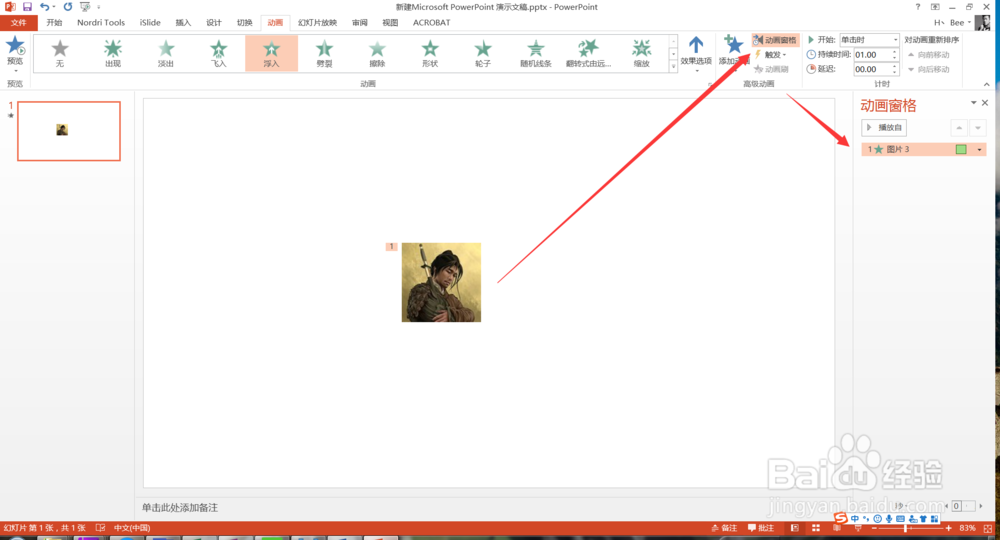Open the 文件 file tab
1000x540 pixels.
click(x=19, y=23)
